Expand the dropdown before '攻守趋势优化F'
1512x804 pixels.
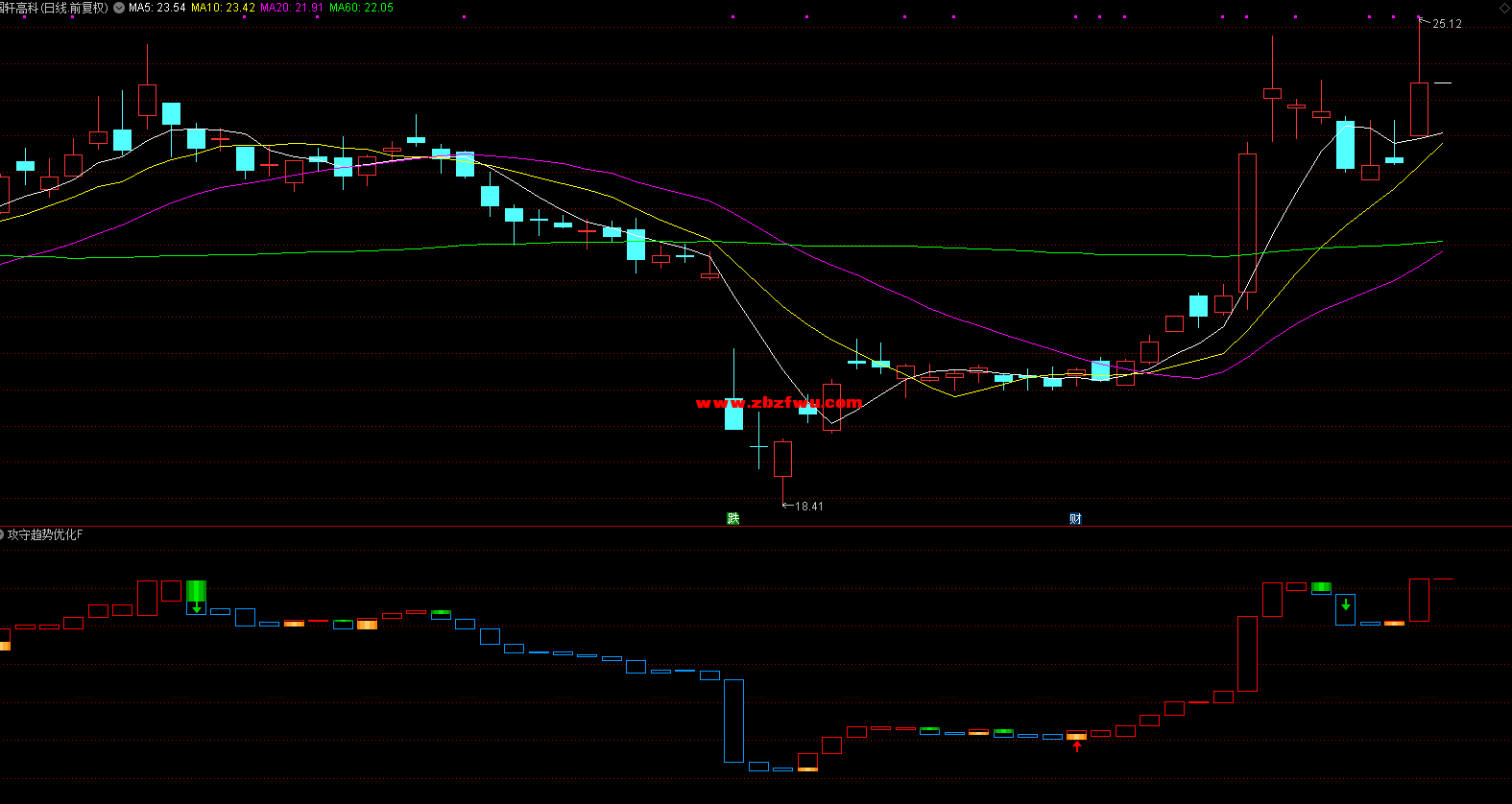point(2,534)
